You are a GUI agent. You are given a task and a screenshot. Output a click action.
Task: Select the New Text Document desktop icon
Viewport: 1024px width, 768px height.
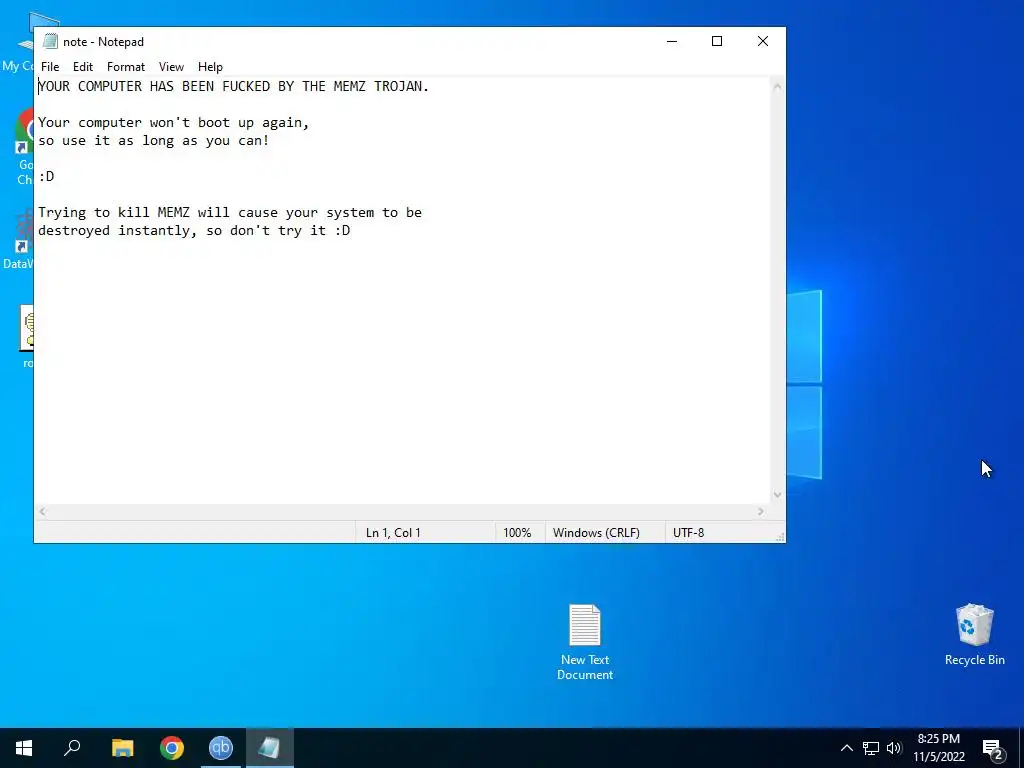[584, 642]
